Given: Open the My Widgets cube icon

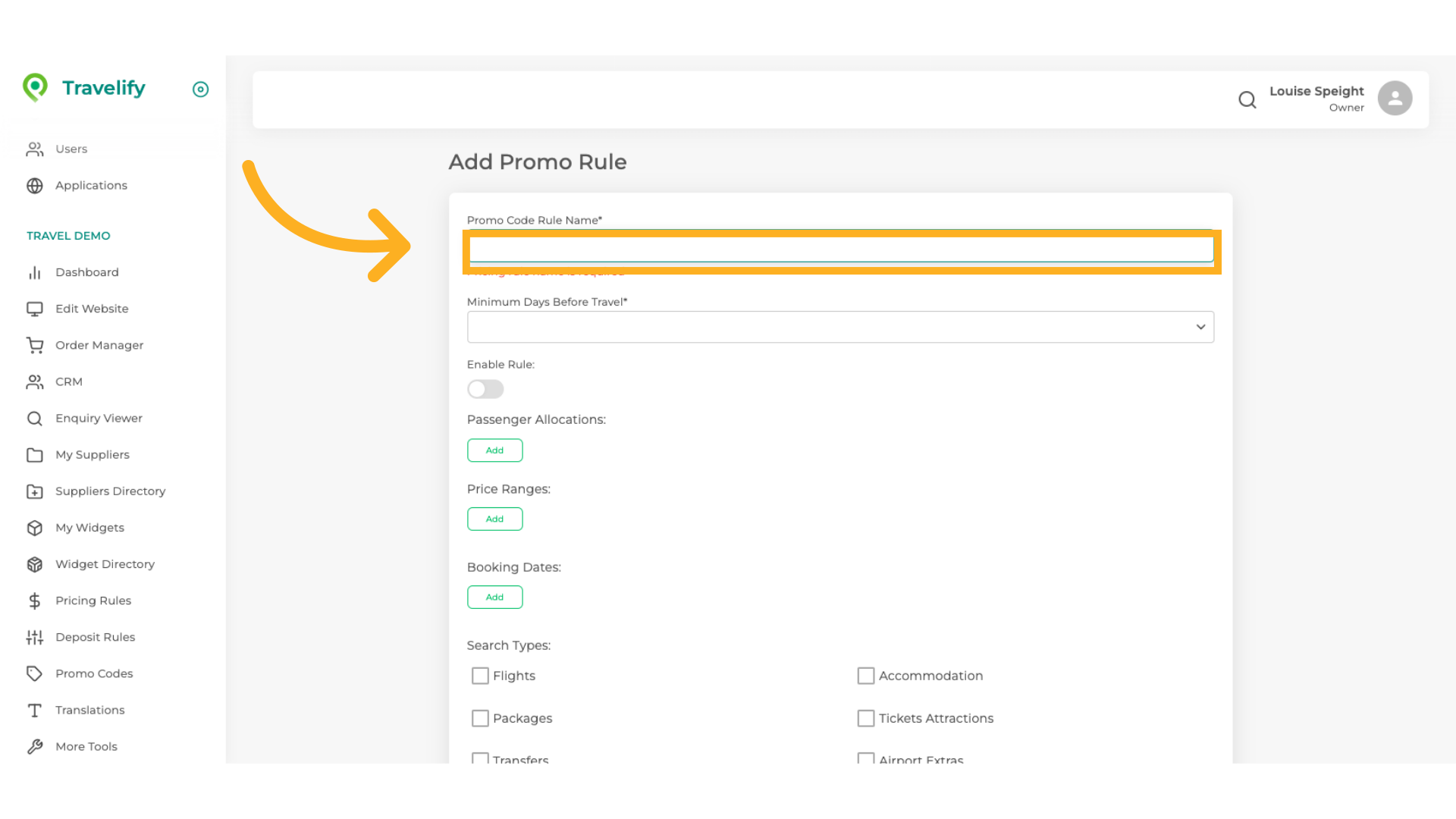Looking at the screenshot, I should (35, 528).
